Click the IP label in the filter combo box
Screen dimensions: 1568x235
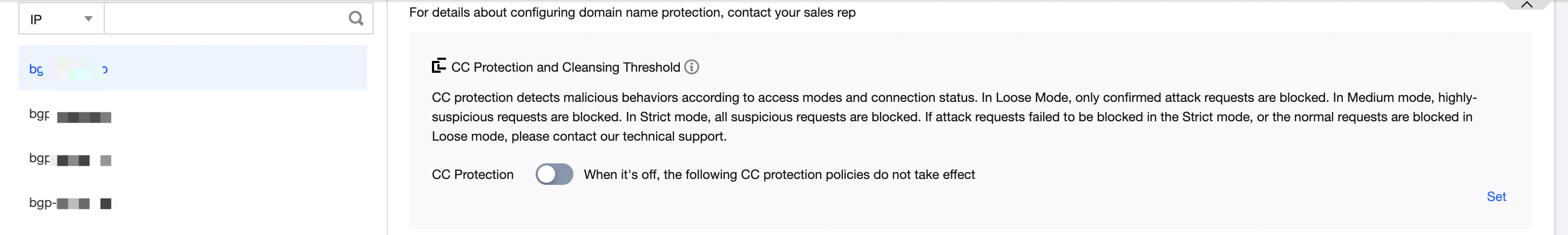(x=37, y=19)
